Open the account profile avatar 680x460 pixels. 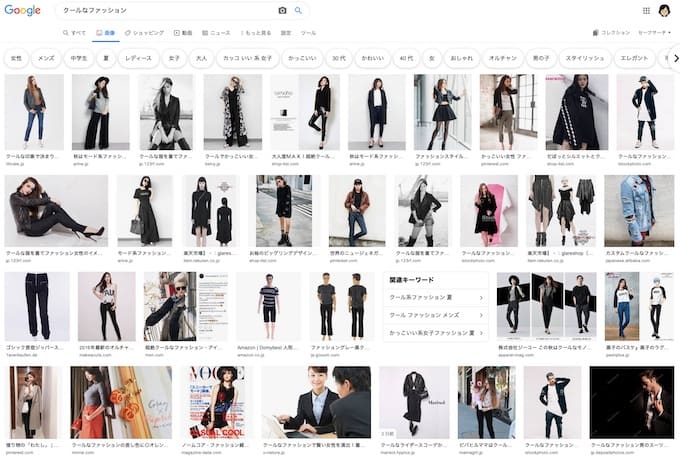click(665, 10)
